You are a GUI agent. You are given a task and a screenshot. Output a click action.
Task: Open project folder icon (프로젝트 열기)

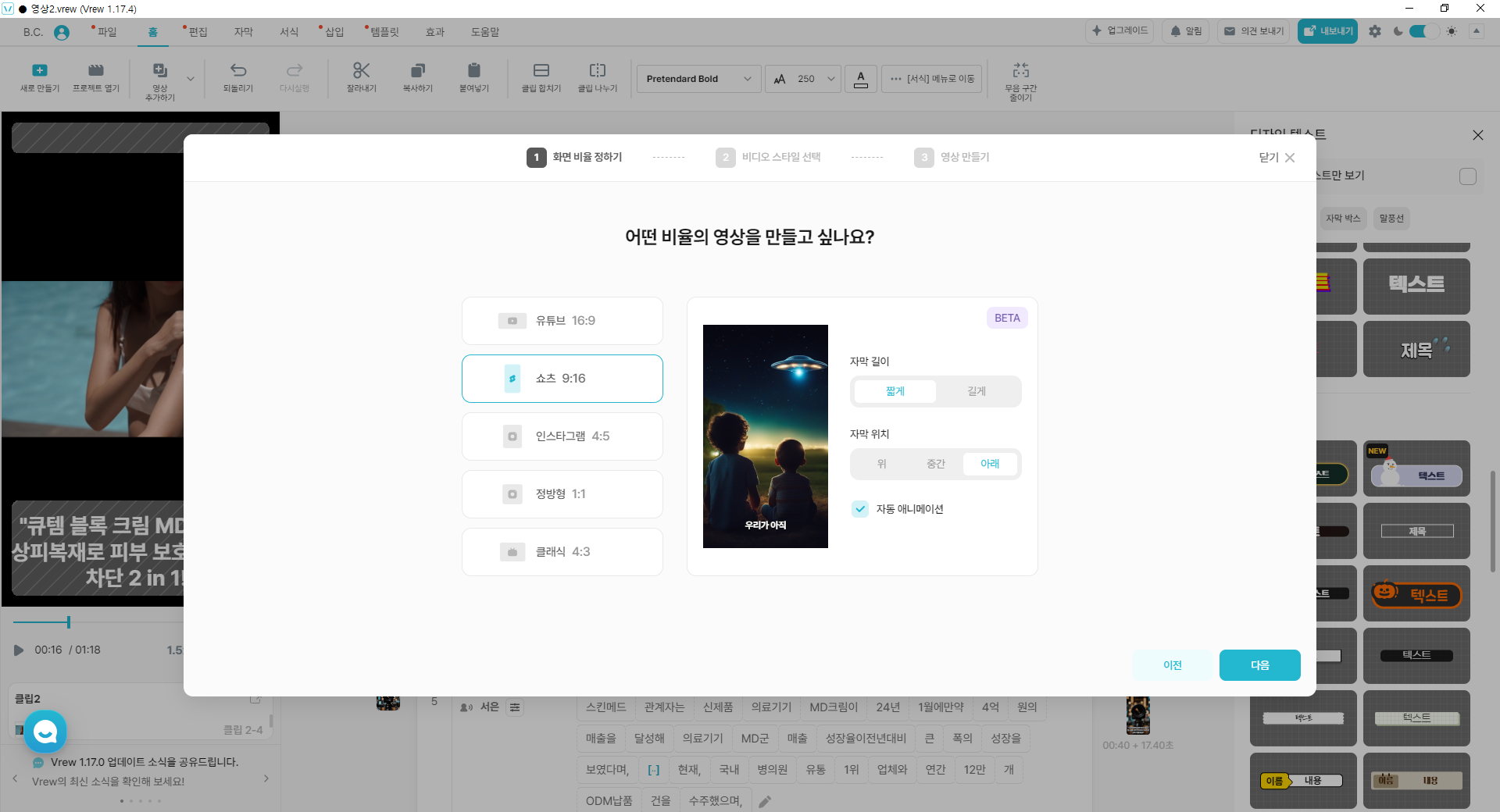pyautogui.click(x=96, y=70)
